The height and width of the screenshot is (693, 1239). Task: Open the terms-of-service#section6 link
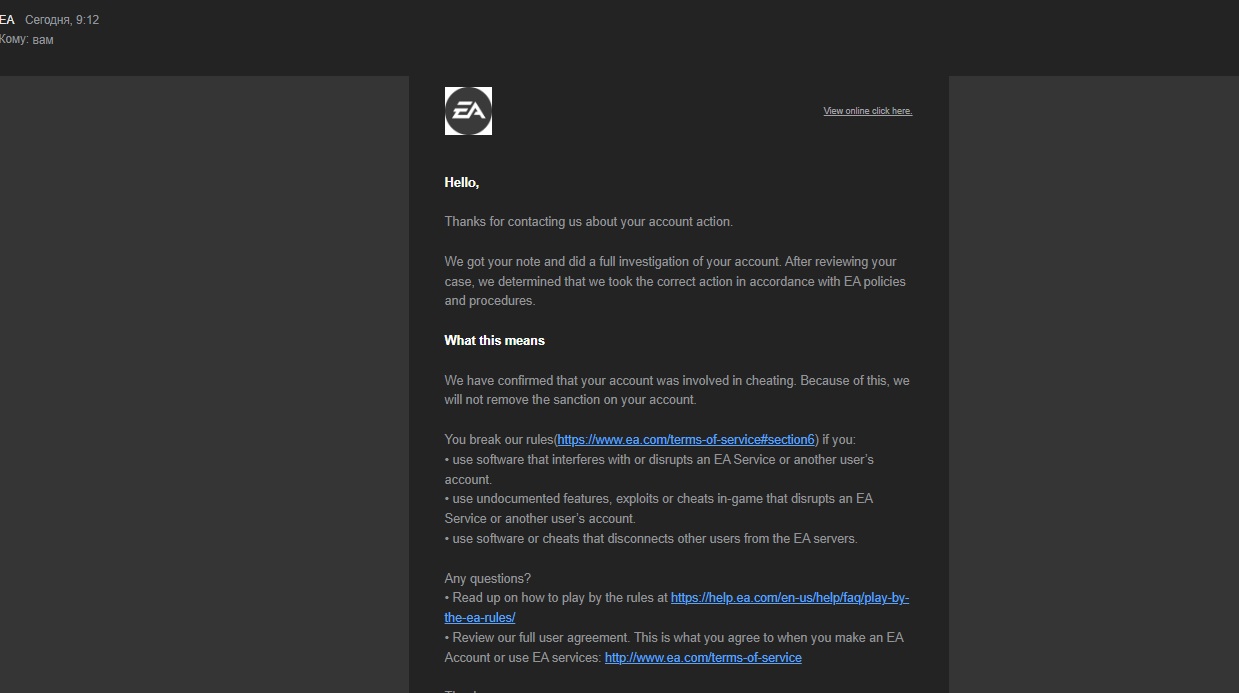tap(686, 439)
